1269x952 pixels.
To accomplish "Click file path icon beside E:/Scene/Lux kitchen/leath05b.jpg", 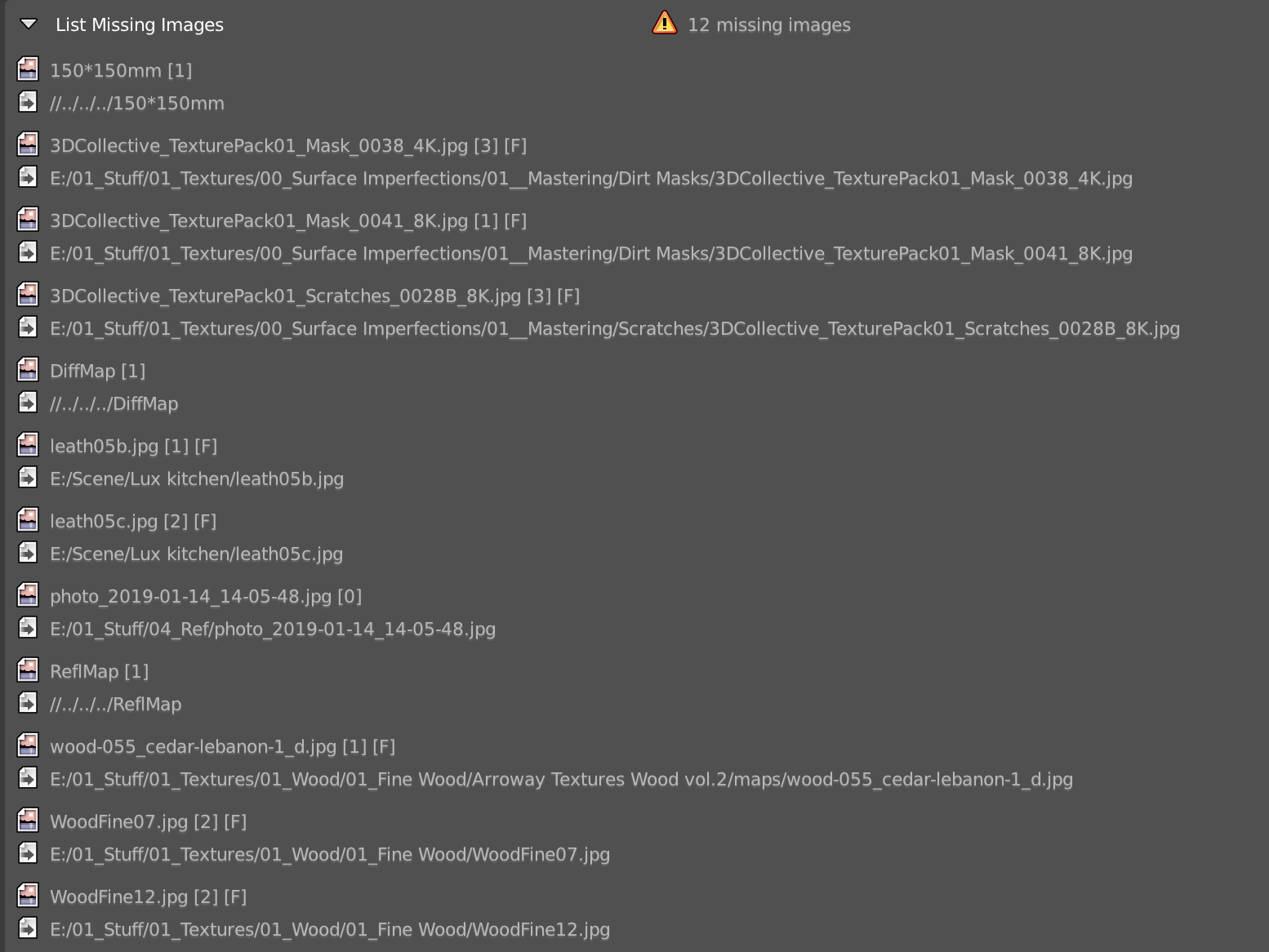I will click(28, 478).
